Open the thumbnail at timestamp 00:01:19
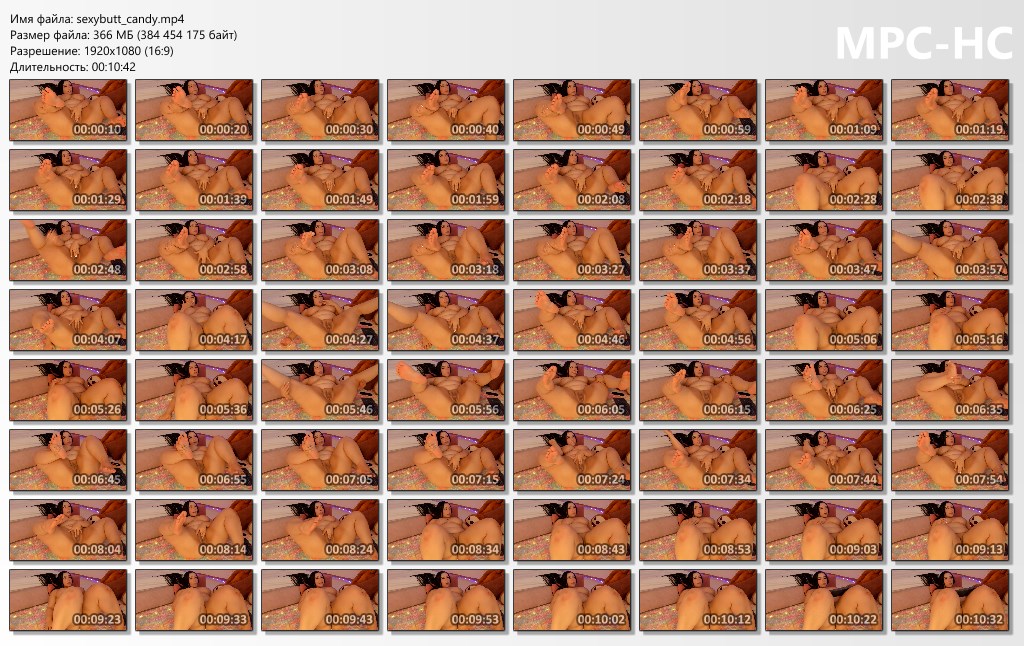This screenshot has height=646, width=1024. tap(950, 110)
